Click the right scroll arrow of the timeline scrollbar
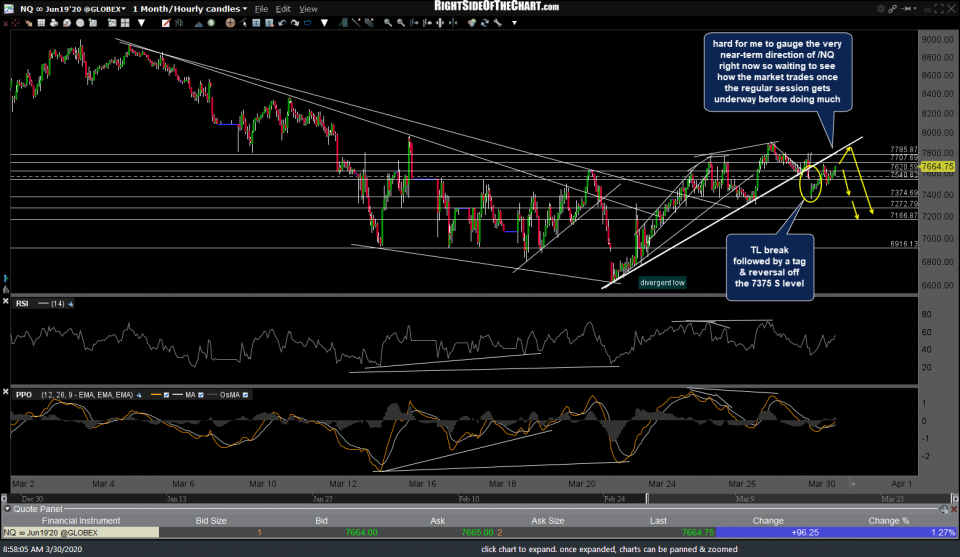Viewport: 960px width, 557px height. click(x=954, y=499)
